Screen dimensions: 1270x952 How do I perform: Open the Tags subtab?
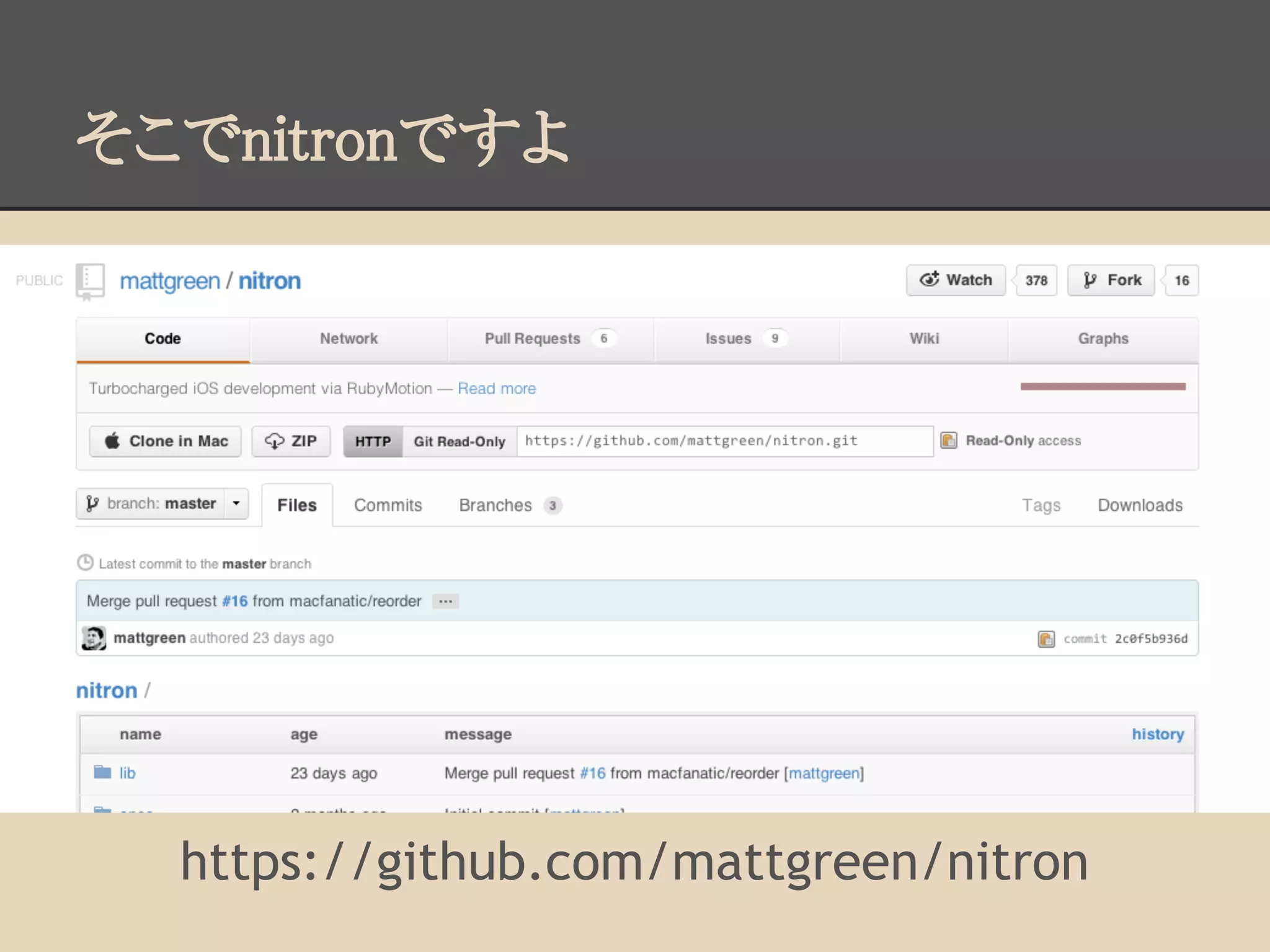pyautogui.click(x=1041, y=505)
